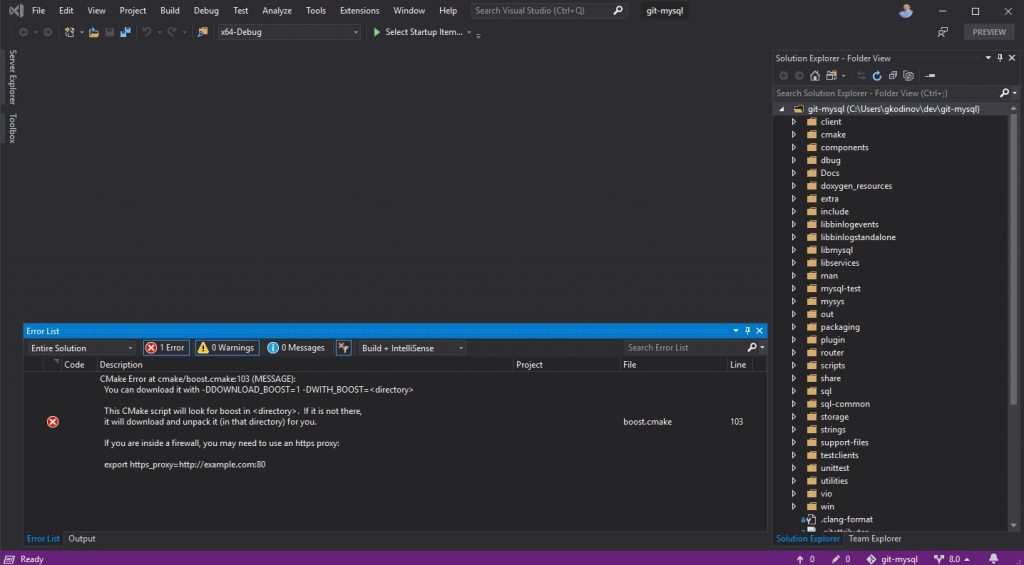Viewport: 1024px width, 565px height.
Task: Click the Save All toolbar icon
Action: (x=125, y=32)
